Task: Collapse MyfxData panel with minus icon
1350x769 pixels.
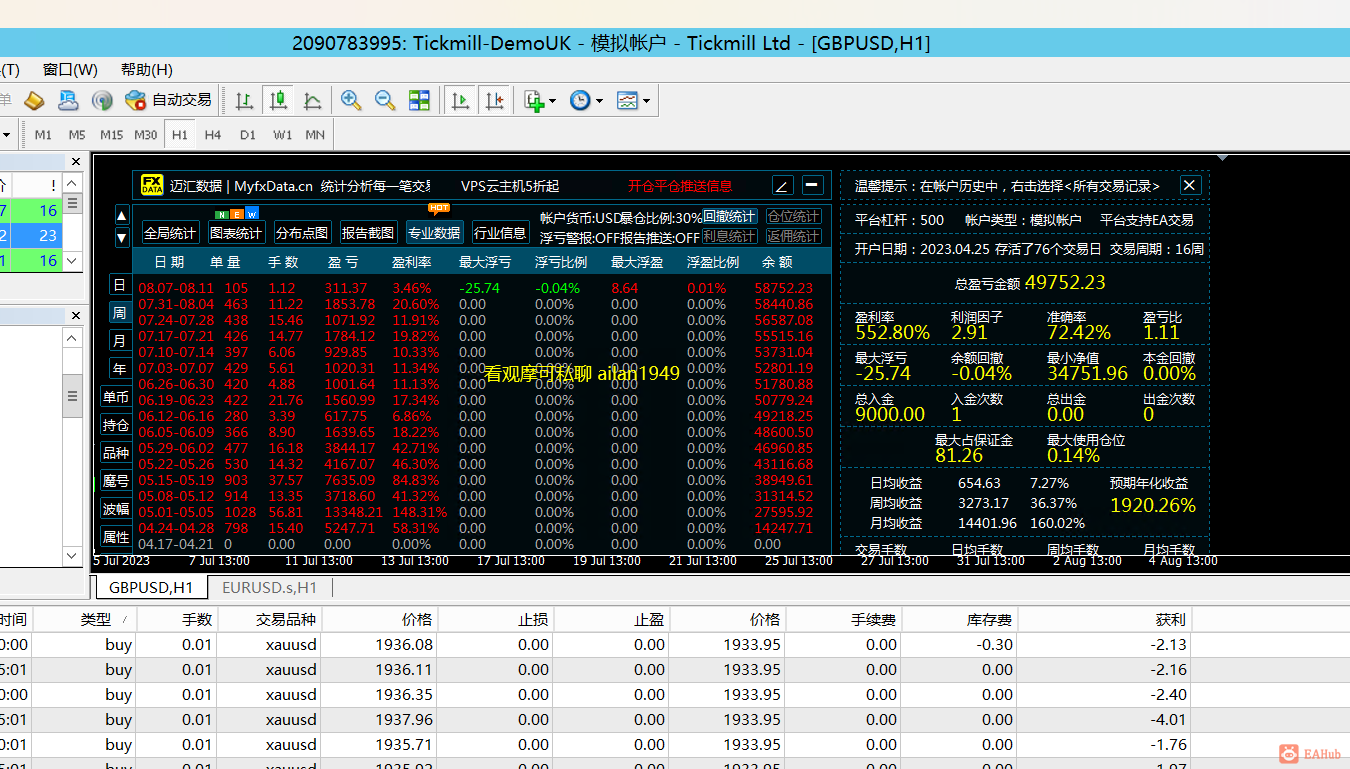Action: coord(813,185)
